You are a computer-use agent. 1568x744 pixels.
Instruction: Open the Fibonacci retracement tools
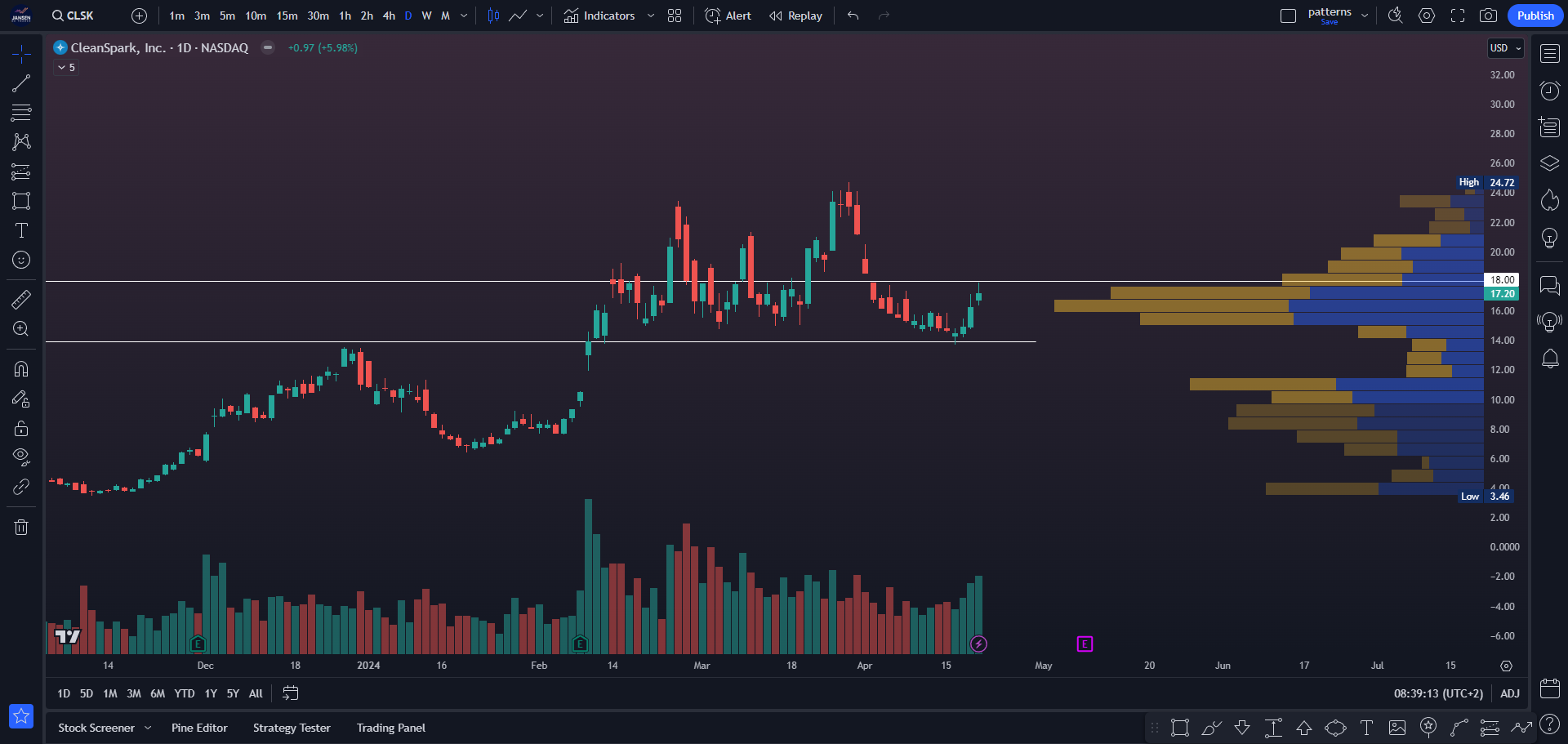(21, 113)
